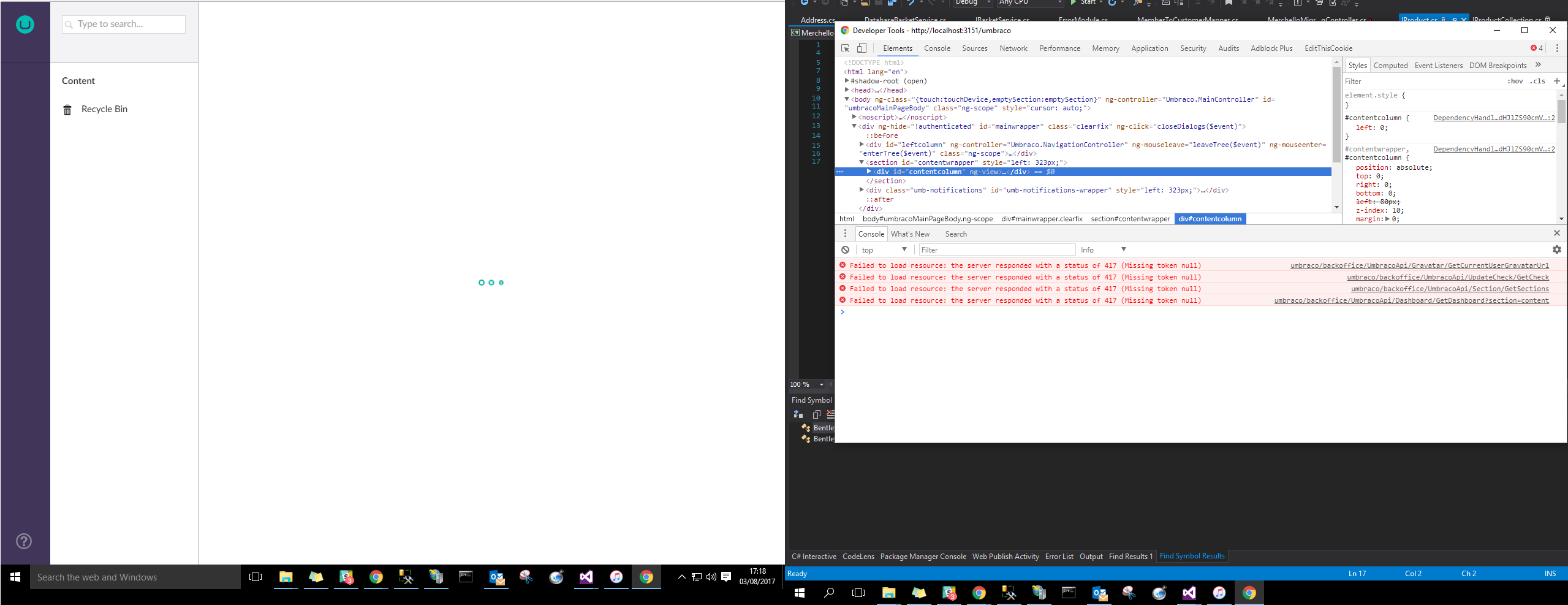Toggle device toolbar in DevTools
This screenshot has height=605, width=1568.
click(x=862, y=48)
